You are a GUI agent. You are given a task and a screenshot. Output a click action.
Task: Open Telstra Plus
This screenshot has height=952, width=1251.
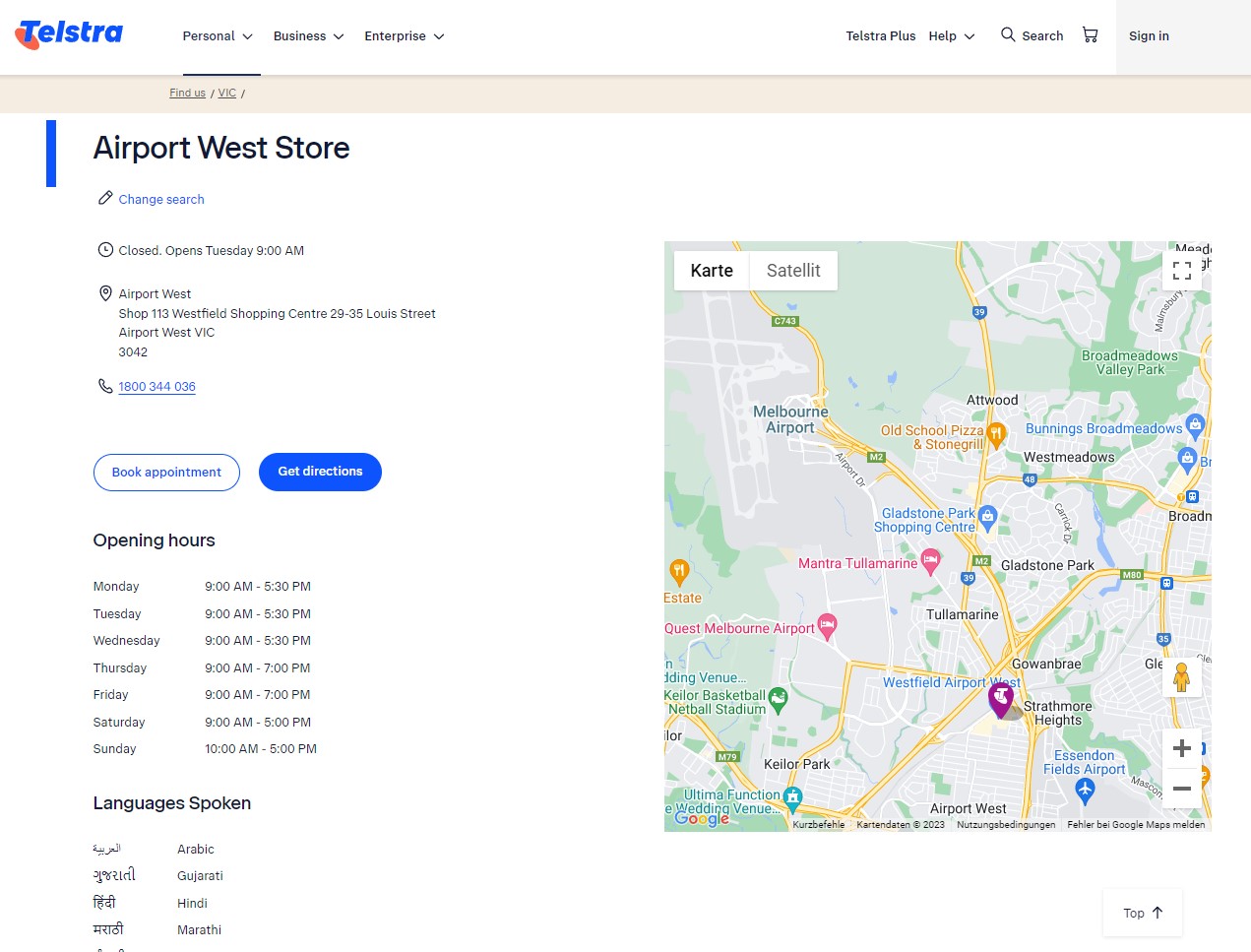881,36
